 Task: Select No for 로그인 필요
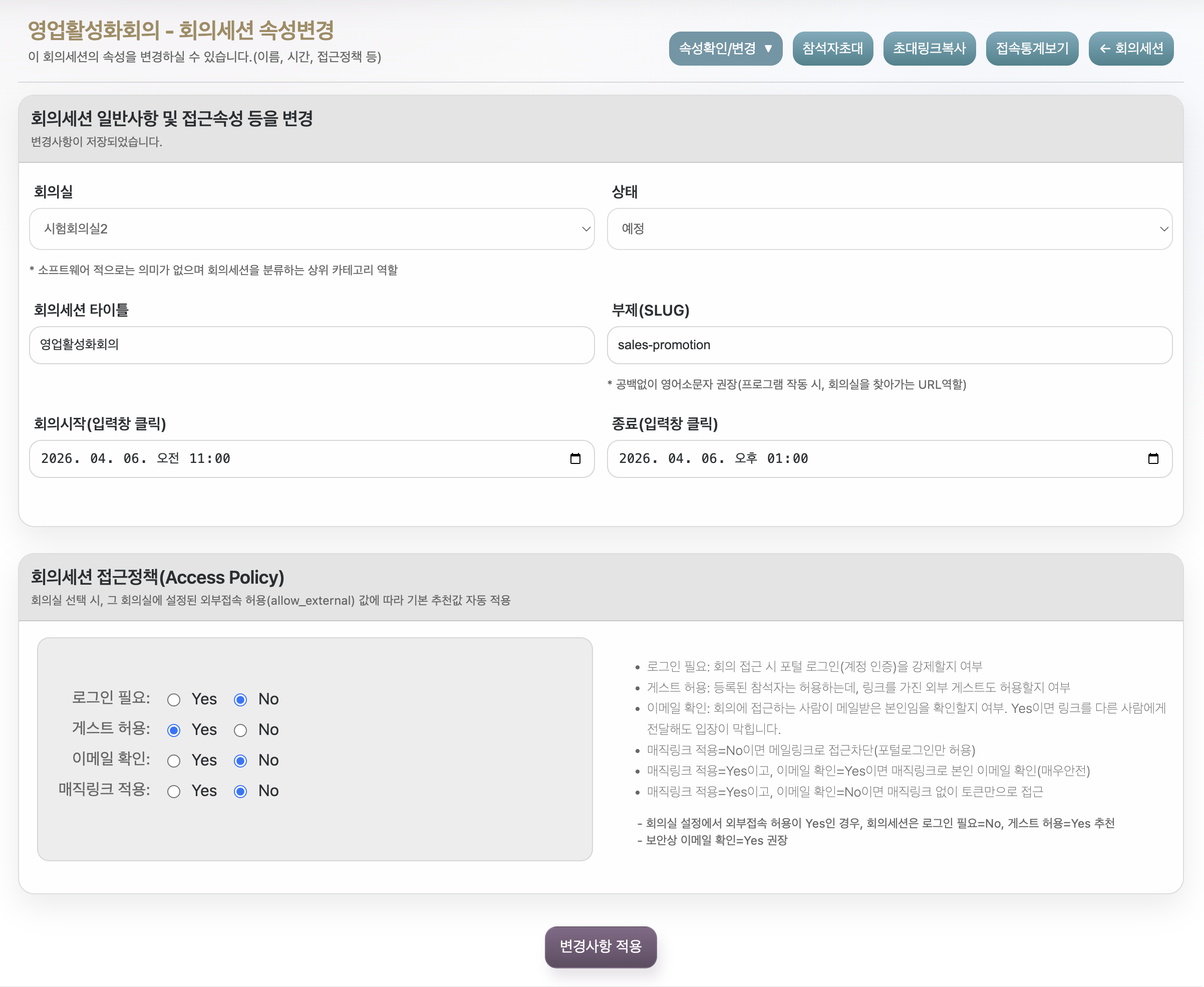pyautogui.click(x=240, y=700)
